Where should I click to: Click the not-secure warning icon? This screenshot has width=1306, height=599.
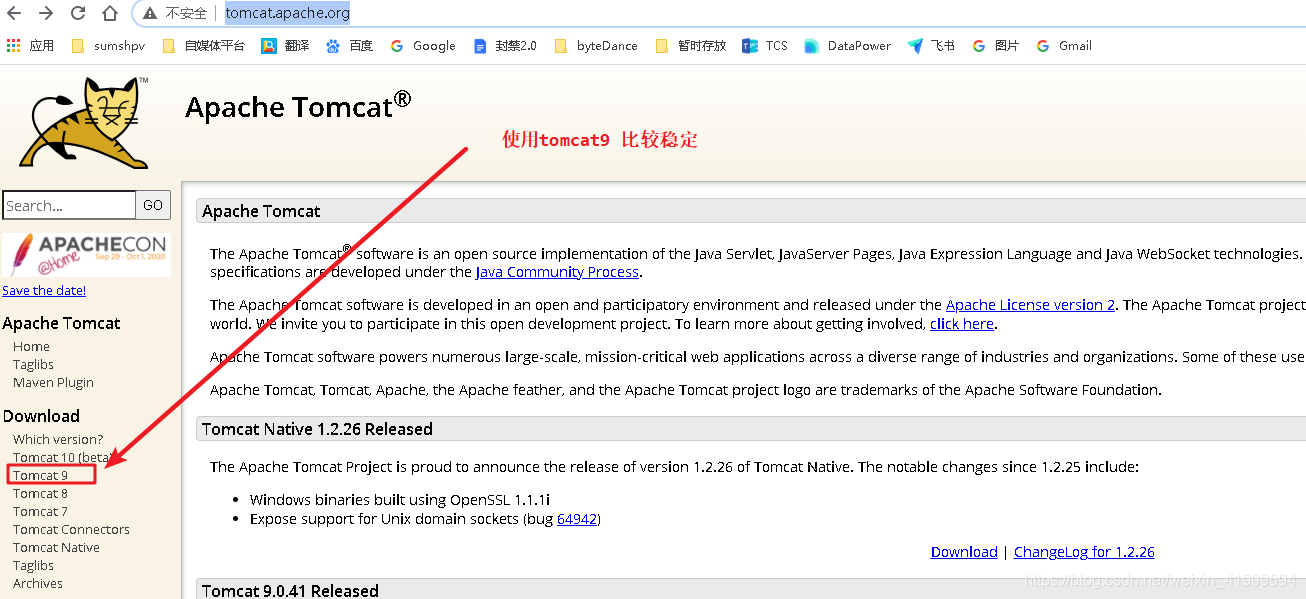coord(150,13)
